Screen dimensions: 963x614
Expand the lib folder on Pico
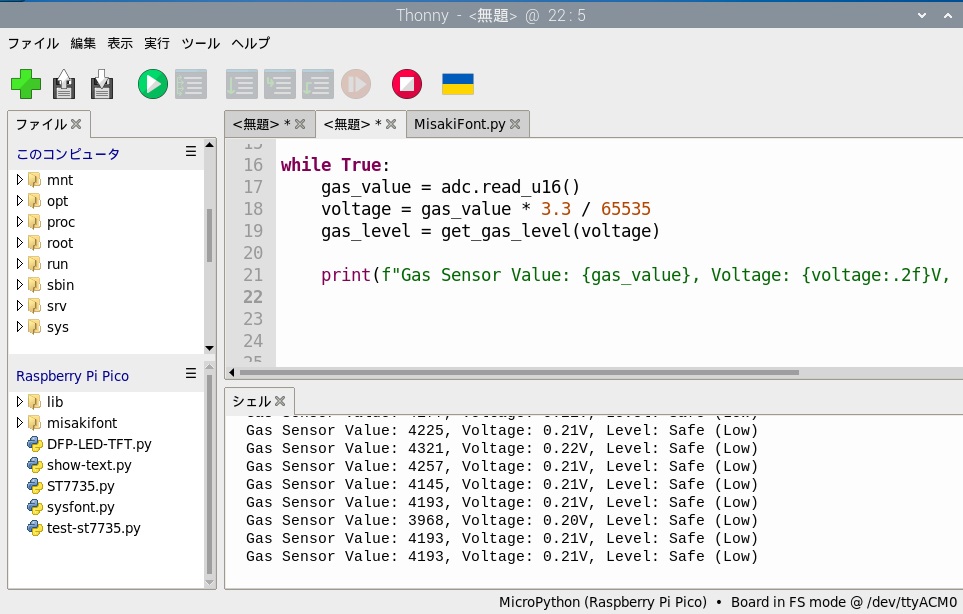pyautogui.click(x=20, y=402)
